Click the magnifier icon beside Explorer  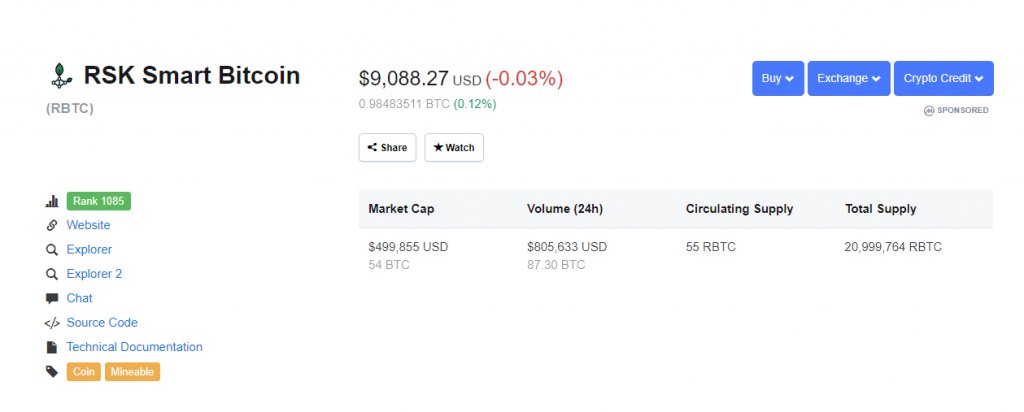(x=52, y=250)
